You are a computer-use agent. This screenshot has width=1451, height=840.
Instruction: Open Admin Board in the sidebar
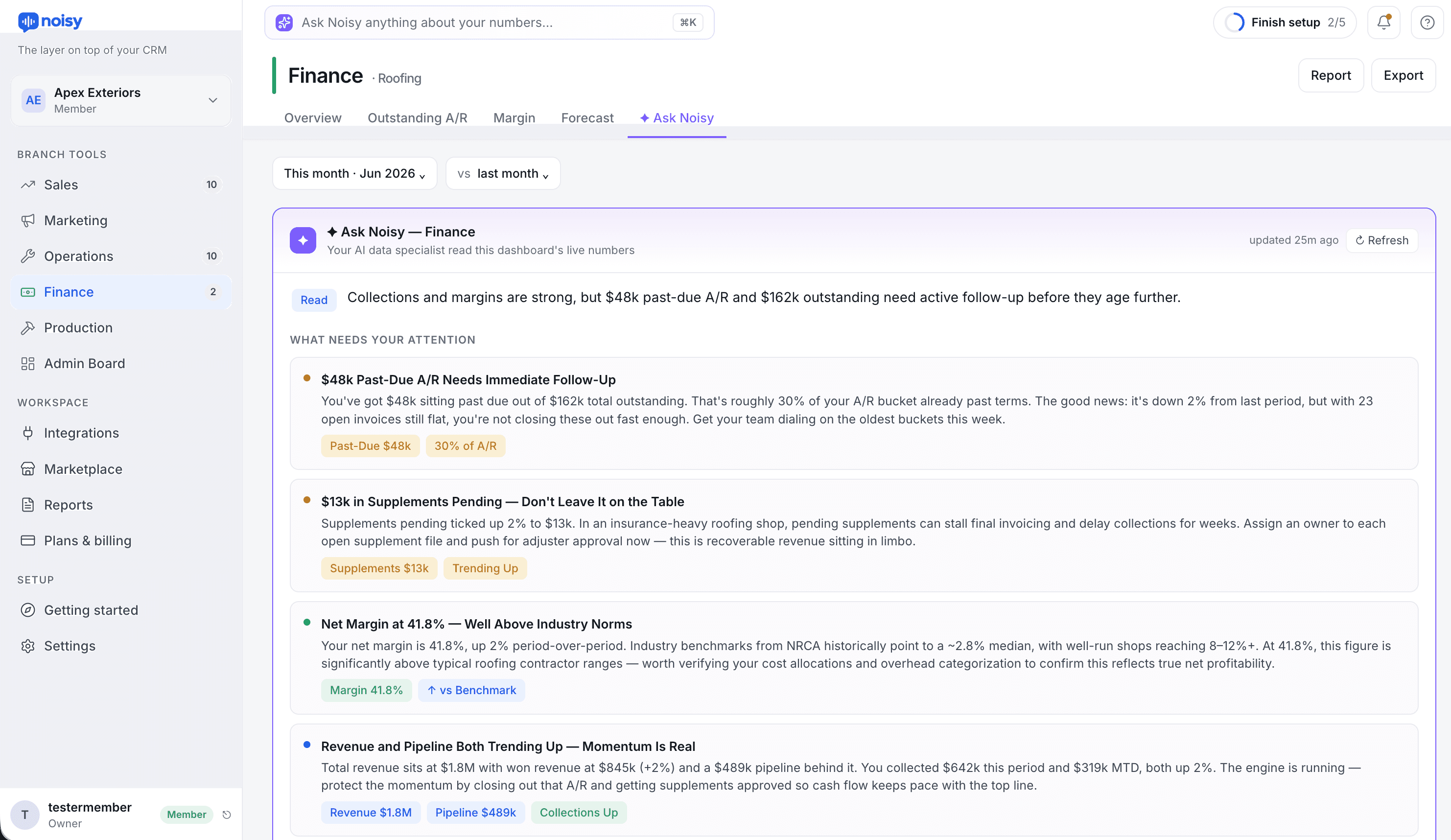point(121,363)
